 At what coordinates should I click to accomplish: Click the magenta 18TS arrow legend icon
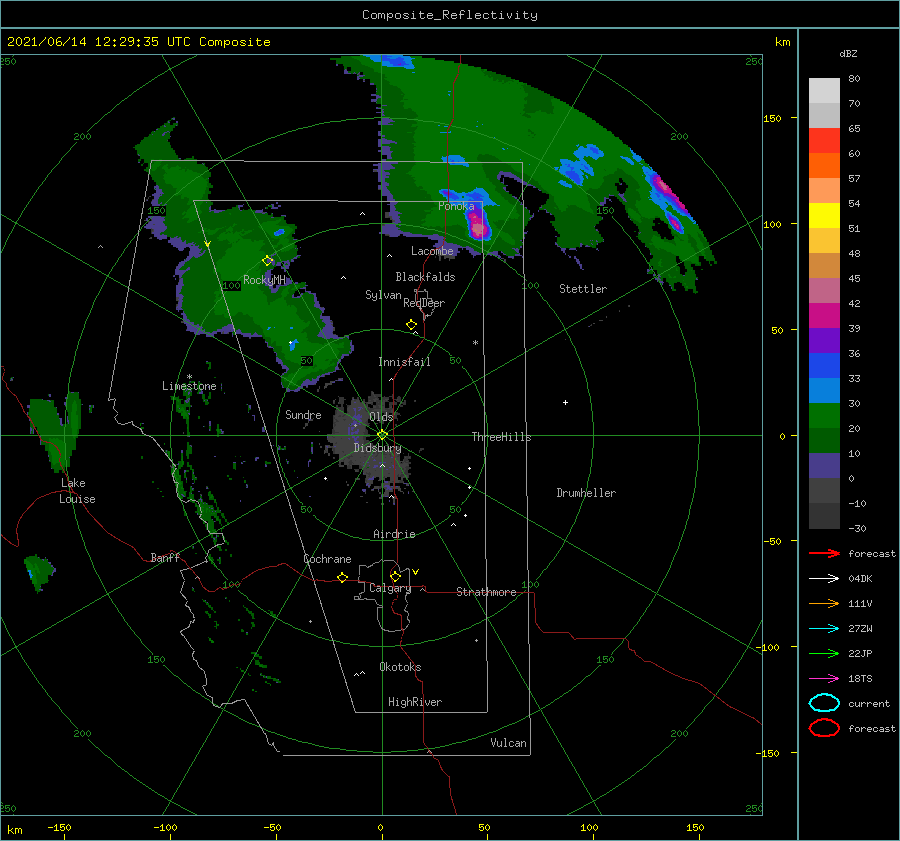tap(824, 679)
